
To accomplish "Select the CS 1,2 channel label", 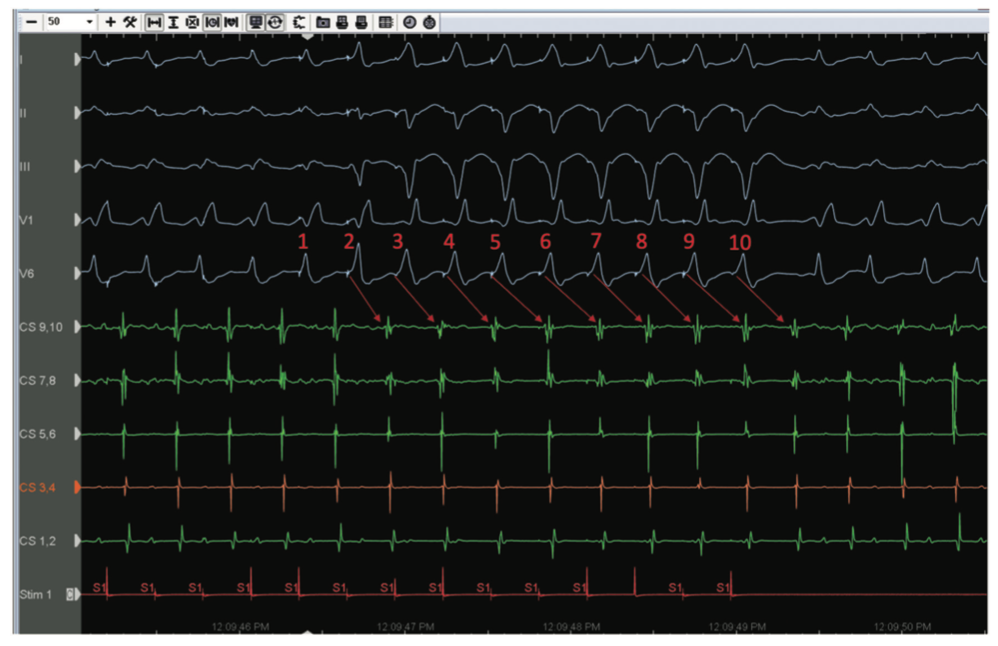I will click(x=40, y=541).
